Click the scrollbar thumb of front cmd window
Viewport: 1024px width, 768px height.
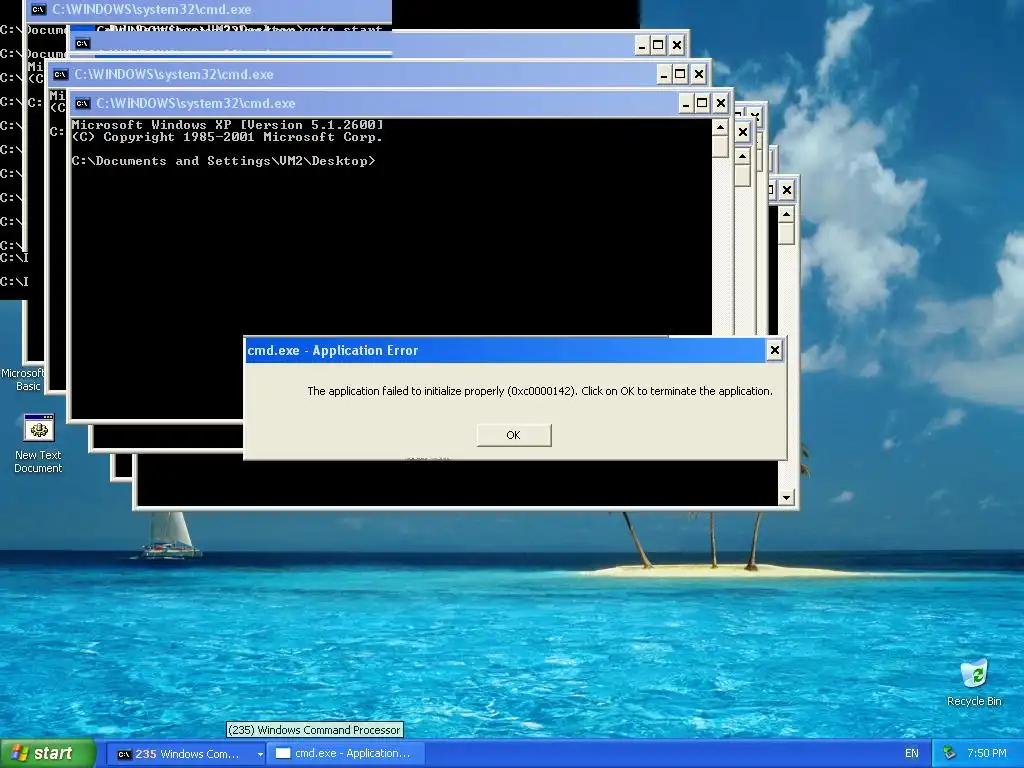pyautogui.click(x=720, y=146)
